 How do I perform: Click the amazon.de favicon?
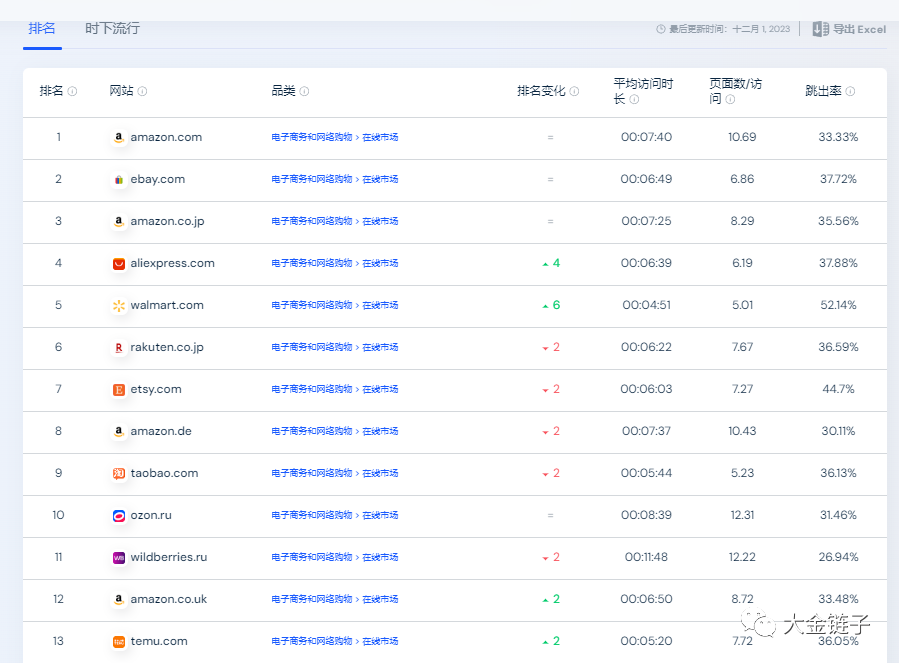click(119, 431)
